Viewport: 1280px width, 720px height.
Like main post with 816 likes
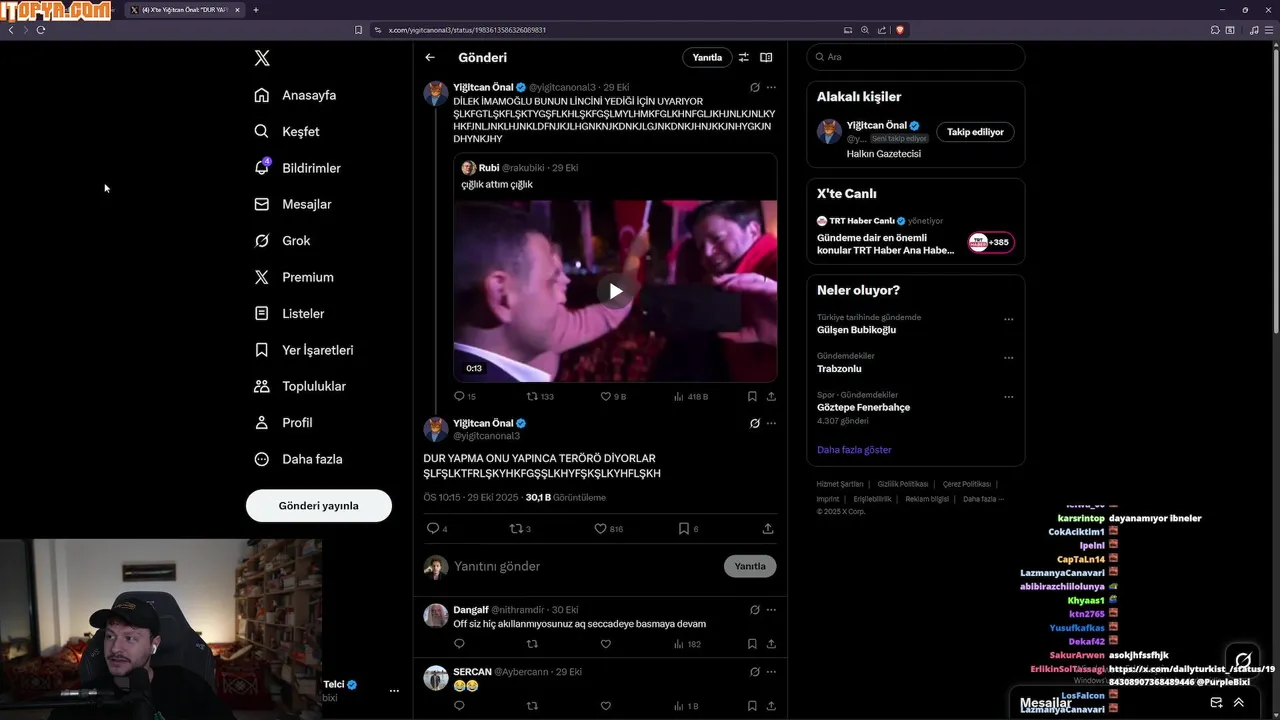(x=609, y=528)
